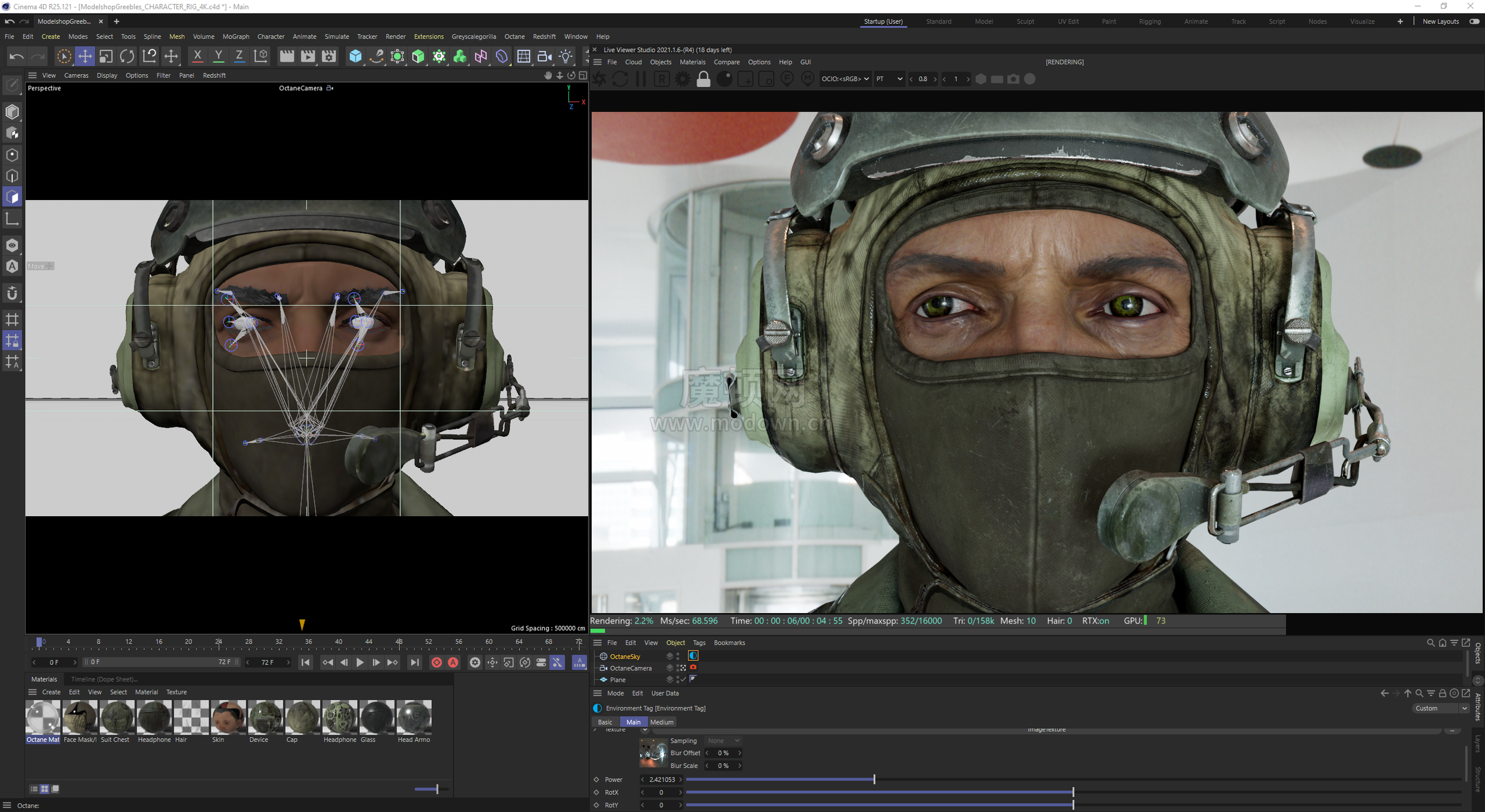Open Octane settings gear icon
Screen dimensions: 1485x812
point(683,79)
